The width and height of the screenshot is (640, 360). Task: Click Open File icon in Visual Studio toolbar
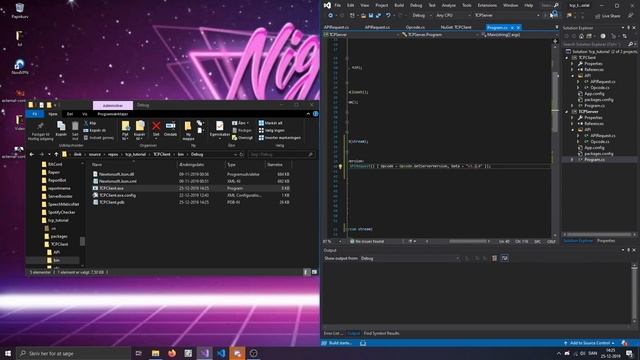click(x=363, y=16)
